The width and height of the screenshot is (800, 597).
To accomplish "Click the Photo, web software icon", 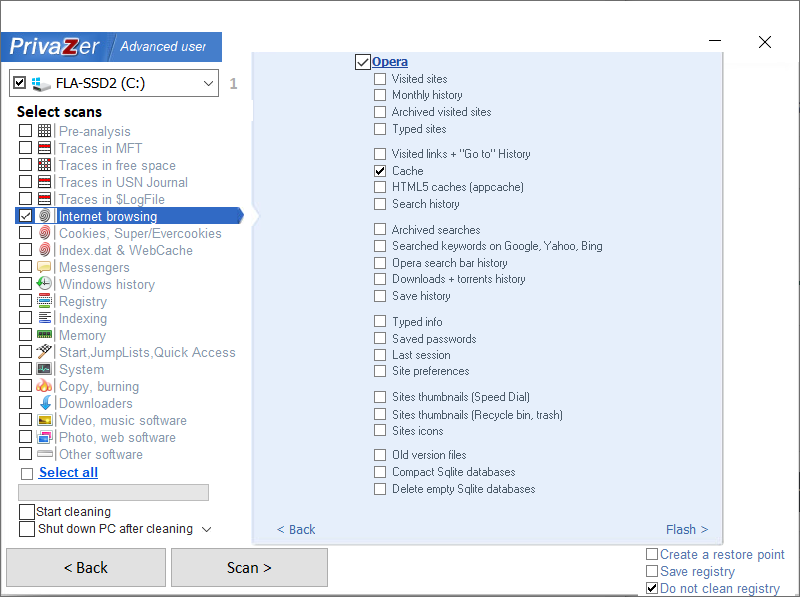I will click(44, 437).
